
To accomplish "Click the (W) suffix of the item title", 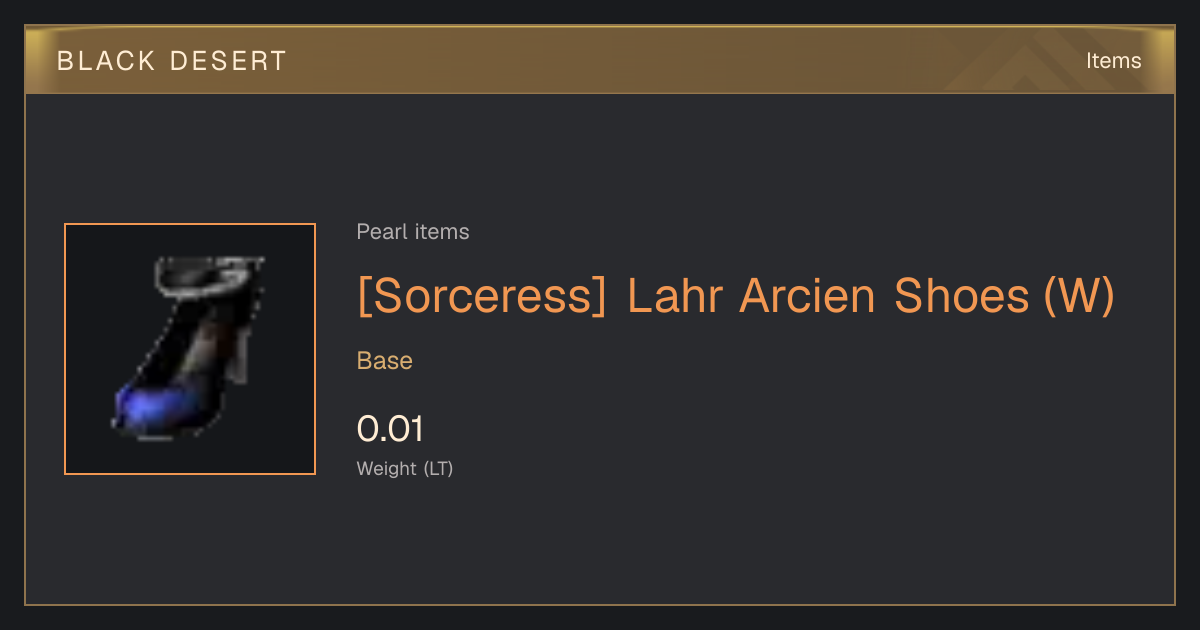I will 1079,296.
